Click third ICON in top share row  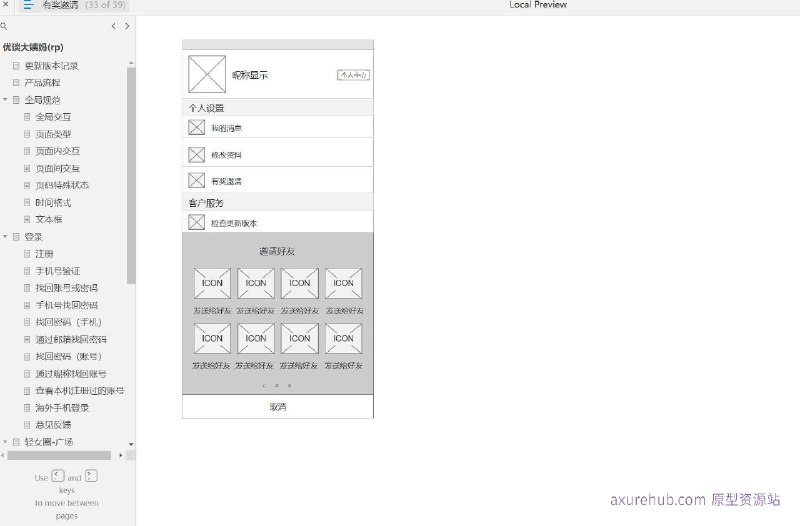(300, 283)
